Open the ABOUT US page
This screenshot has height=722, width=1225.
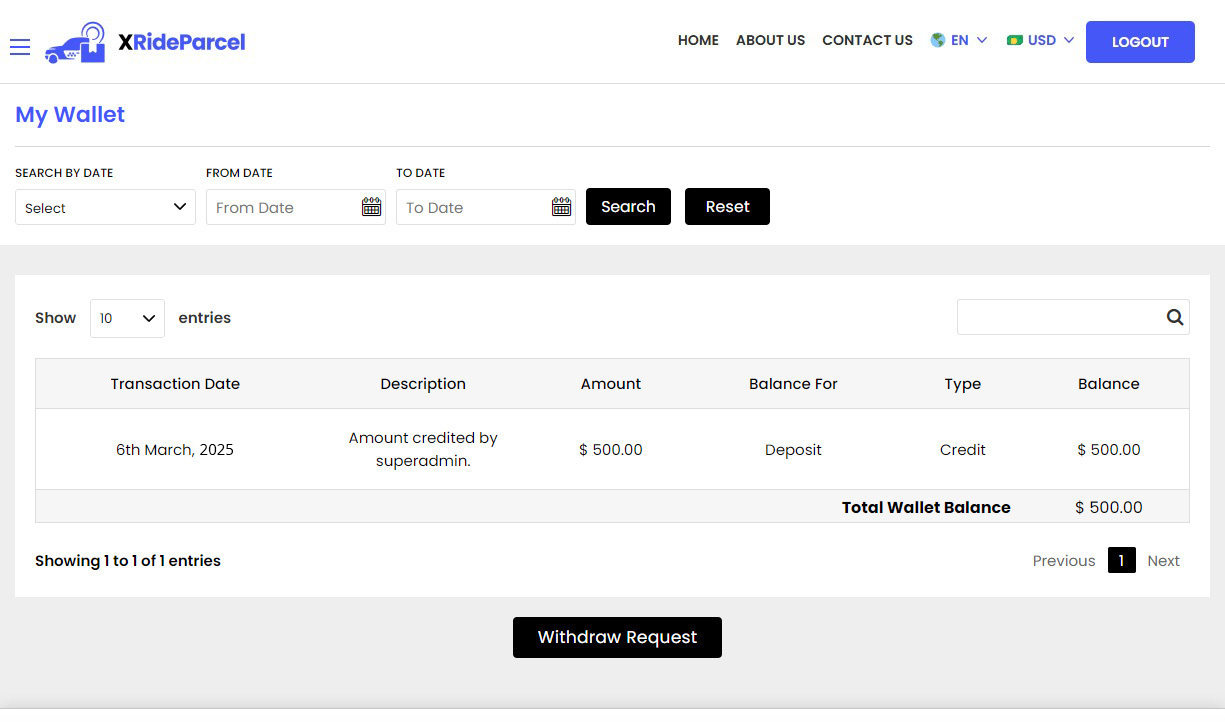pos(770,40)
